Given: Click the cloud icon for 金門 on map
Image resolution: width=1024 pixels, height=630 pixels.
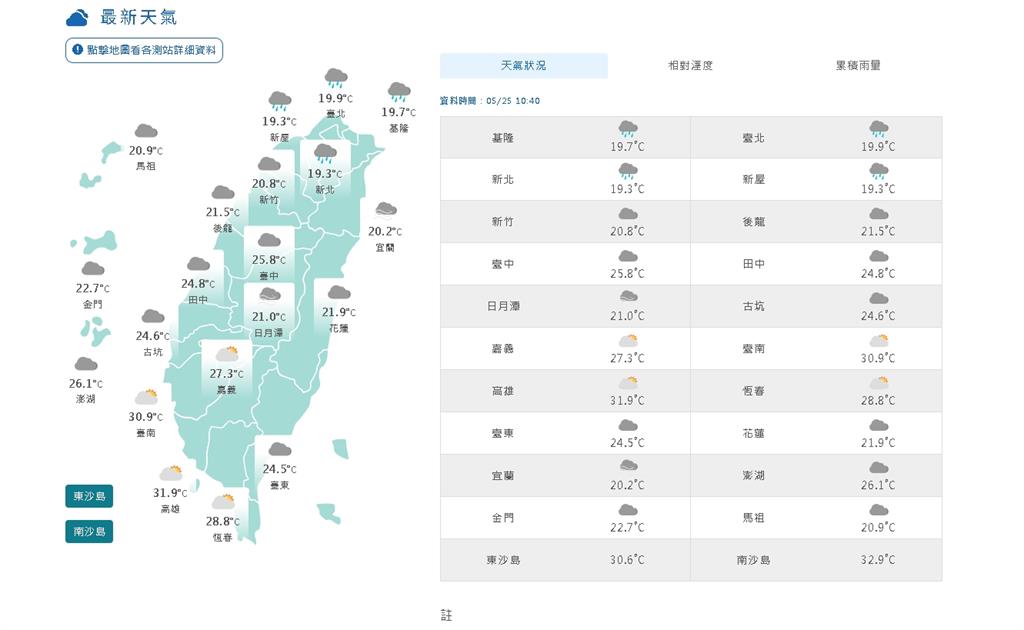Looking at the screenshot, I should [93, 268].
